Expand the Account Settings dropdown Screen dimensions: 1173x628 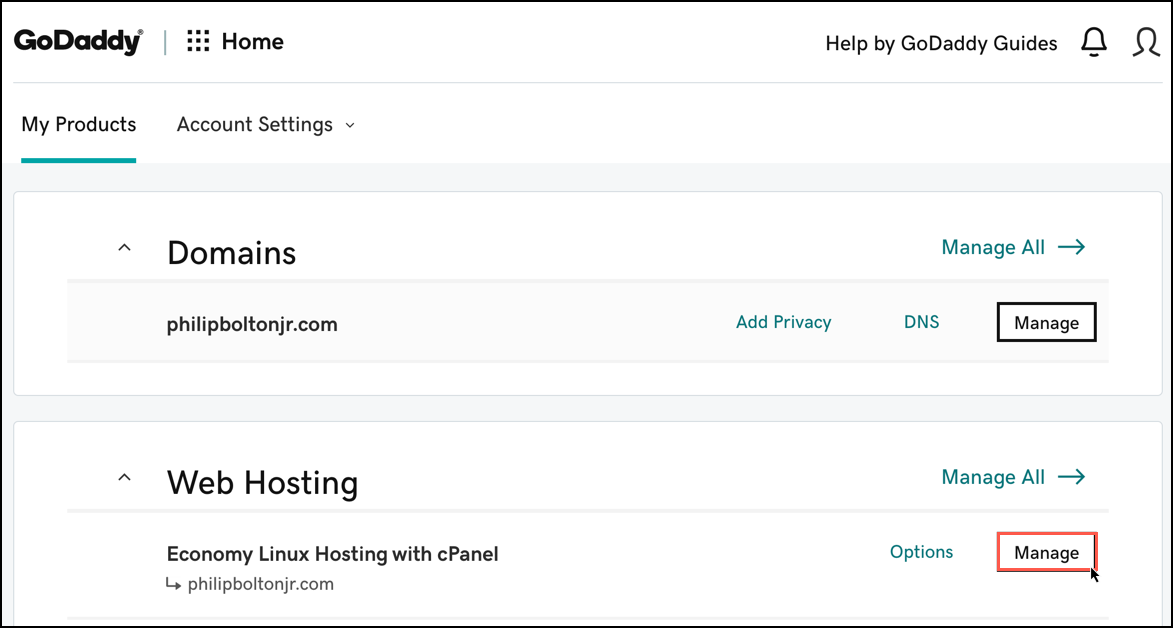point(265,125)
